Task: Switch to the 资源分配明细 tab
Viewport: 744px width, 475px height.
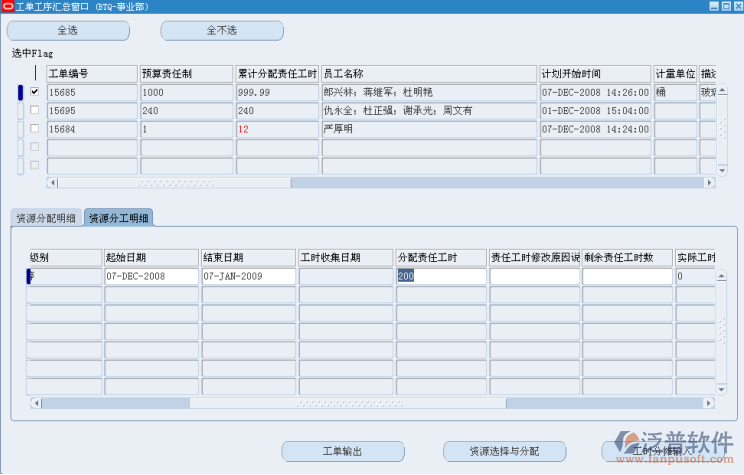Action: 45,218
